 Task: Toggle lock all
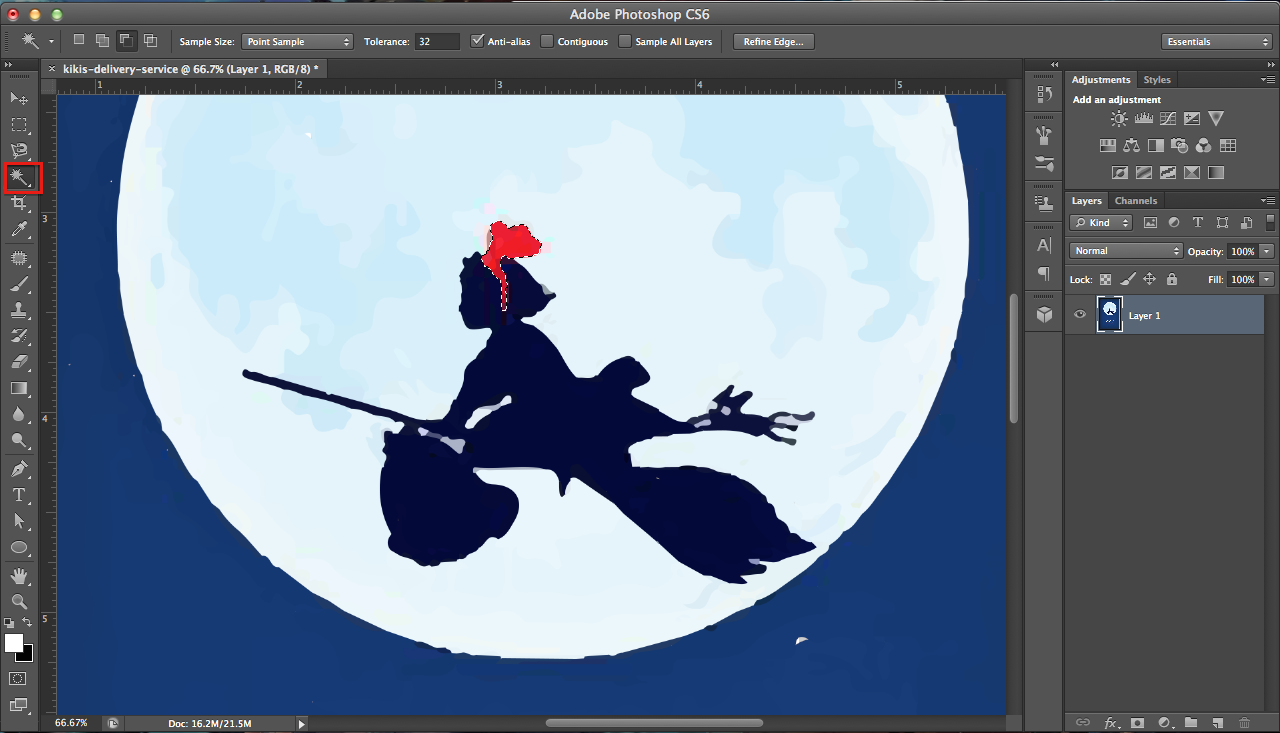tap(1172, 280)
